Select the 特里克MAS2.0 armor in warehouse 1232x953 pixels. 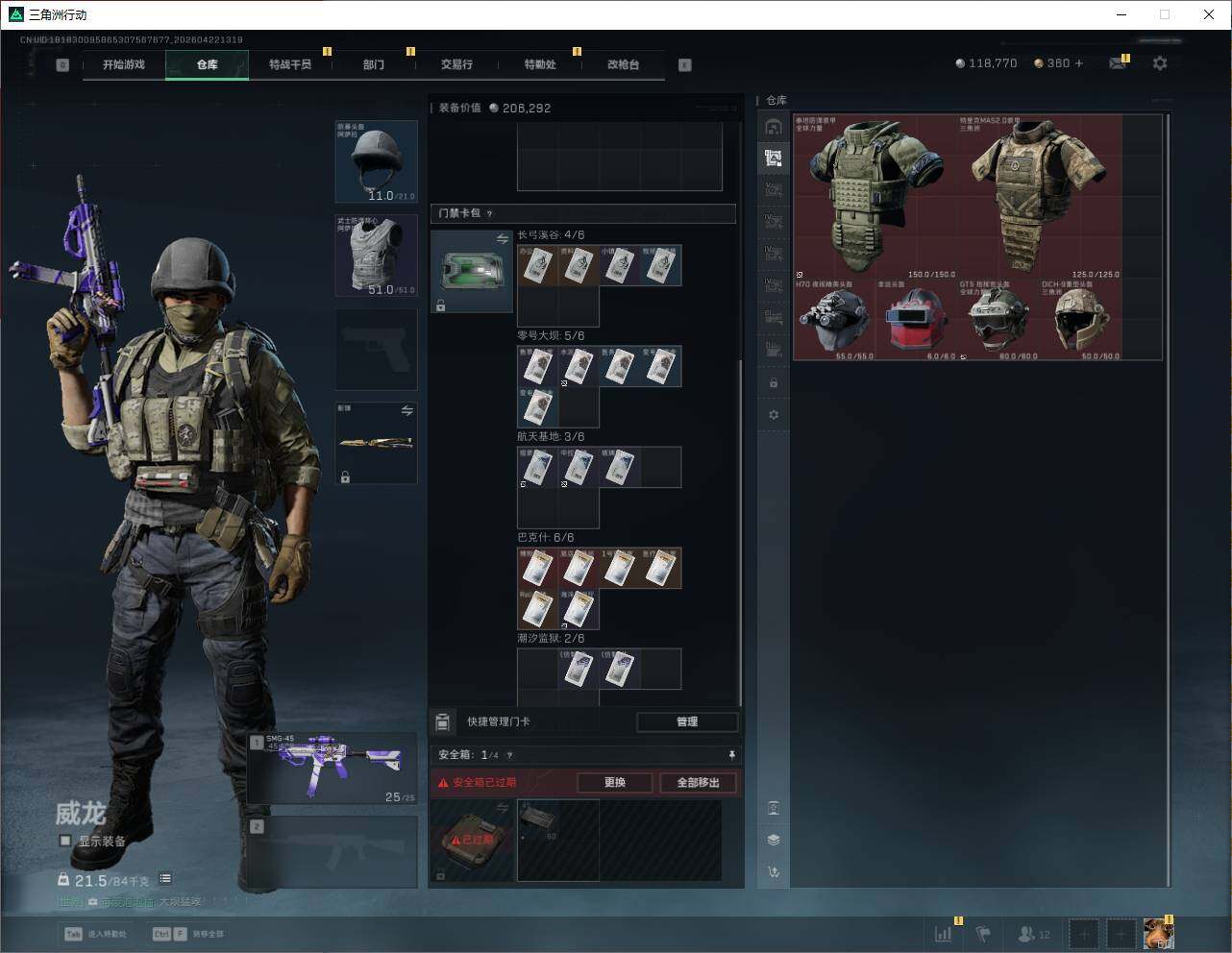coord(1040,197)
